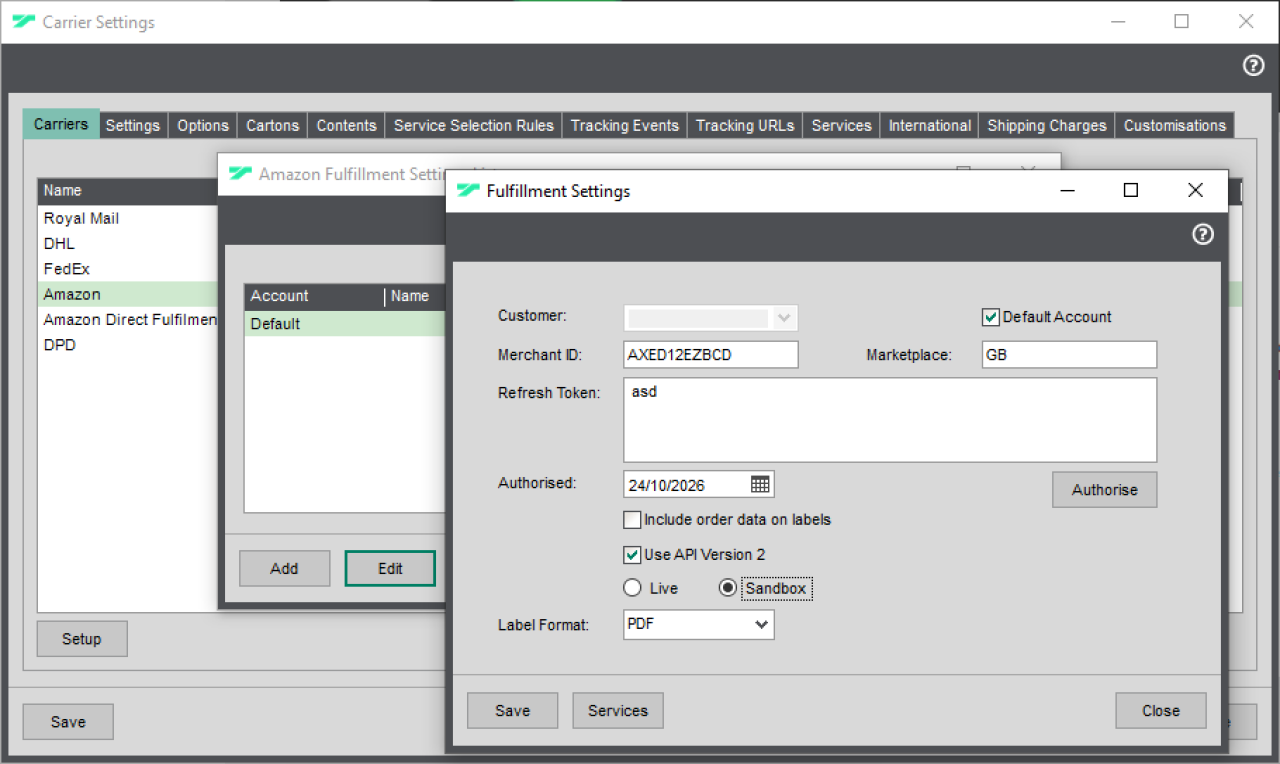
Task: Go to the Customisations tab
Action: (1174, 125)
